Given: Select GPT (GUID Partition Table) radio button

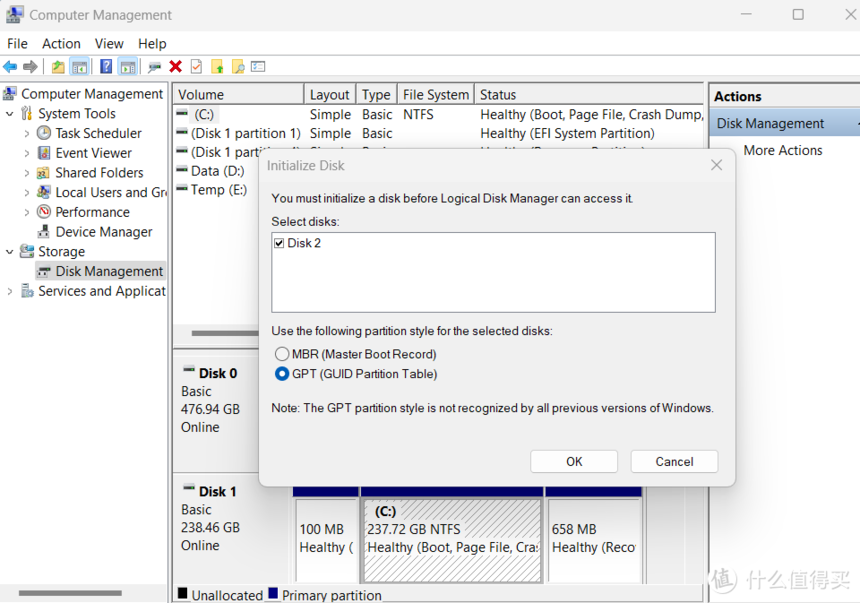Looking at the screenshot, I should point(282,374).
